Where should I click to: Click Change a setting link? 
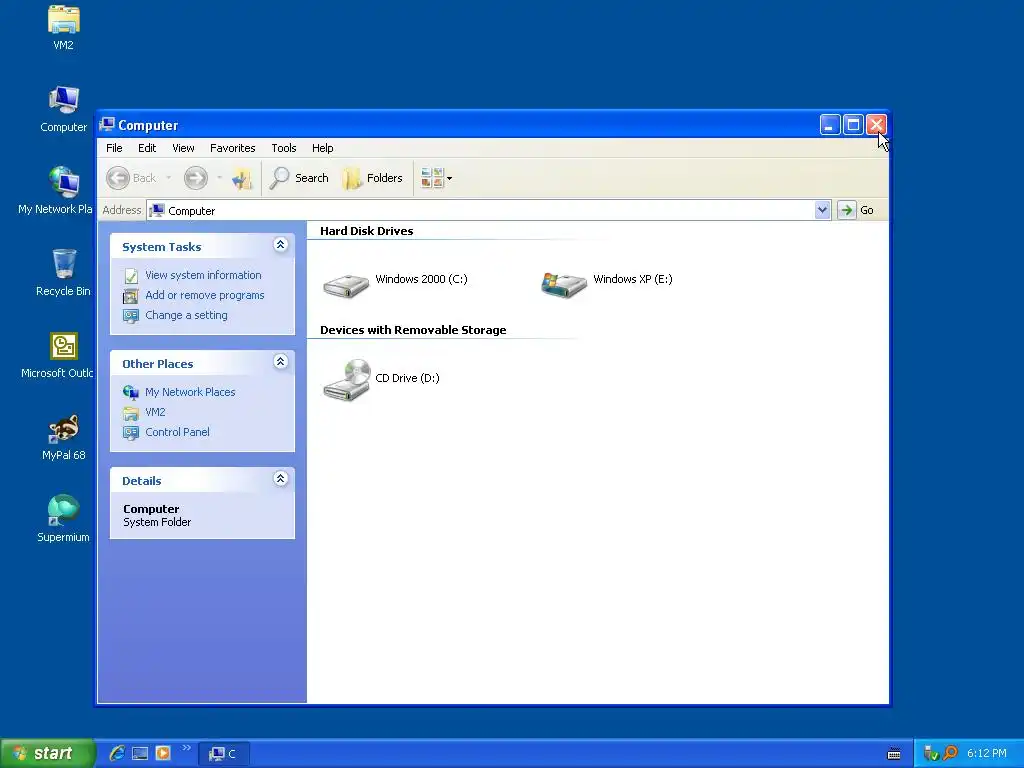point(186,315)
